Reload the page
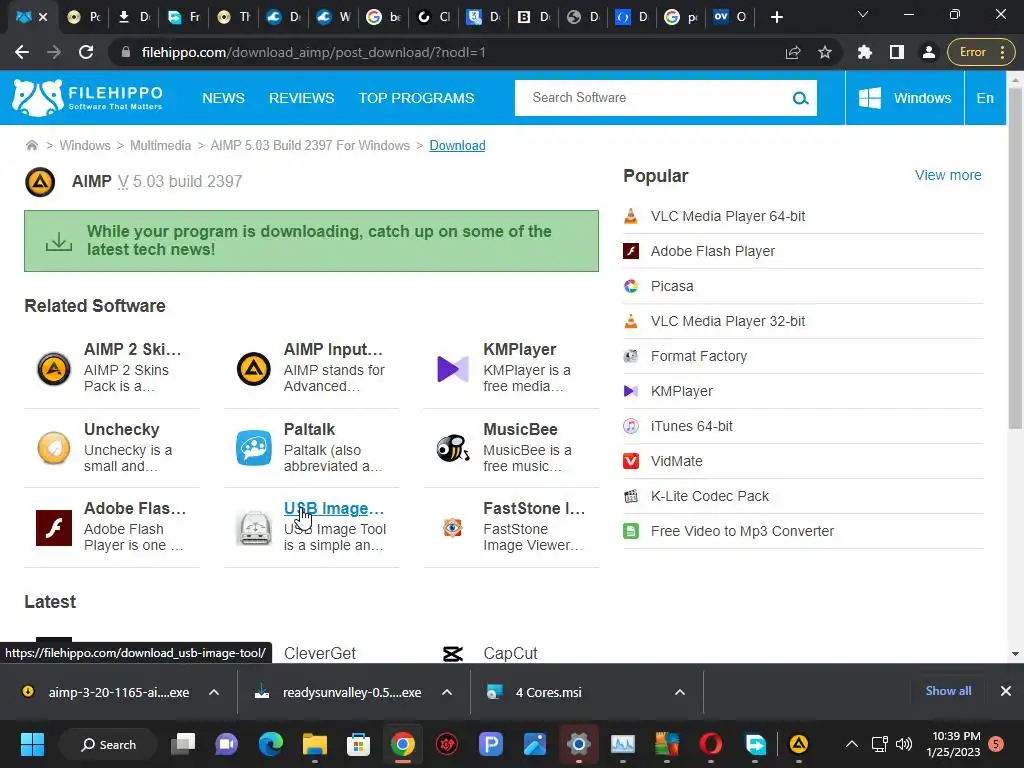The width and height of the screenshot is (1024, 768). click(x=86, y=52)
